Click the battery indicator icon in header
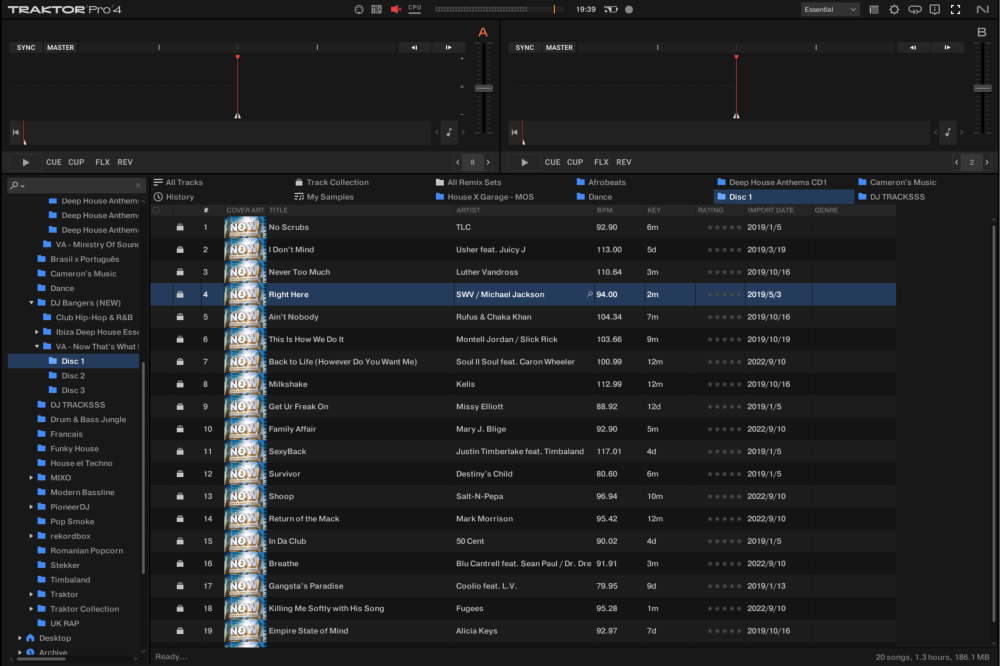Image resolution: width=1000 pixels, height=666 pixels. point(611,10)
